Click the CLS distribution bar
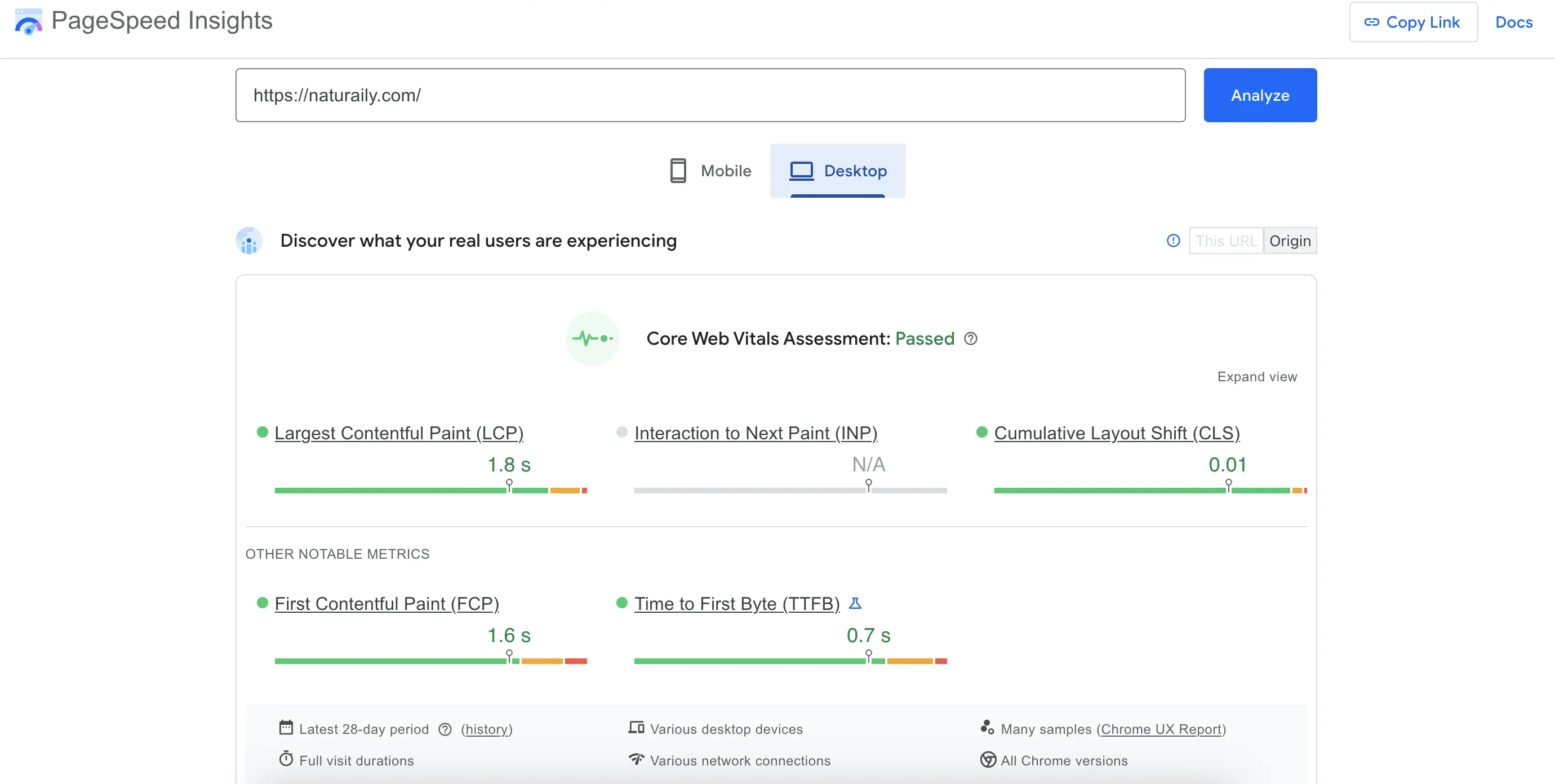Screen dimensions: 1555x784 pyautogui.click(x=1150, y=491)
